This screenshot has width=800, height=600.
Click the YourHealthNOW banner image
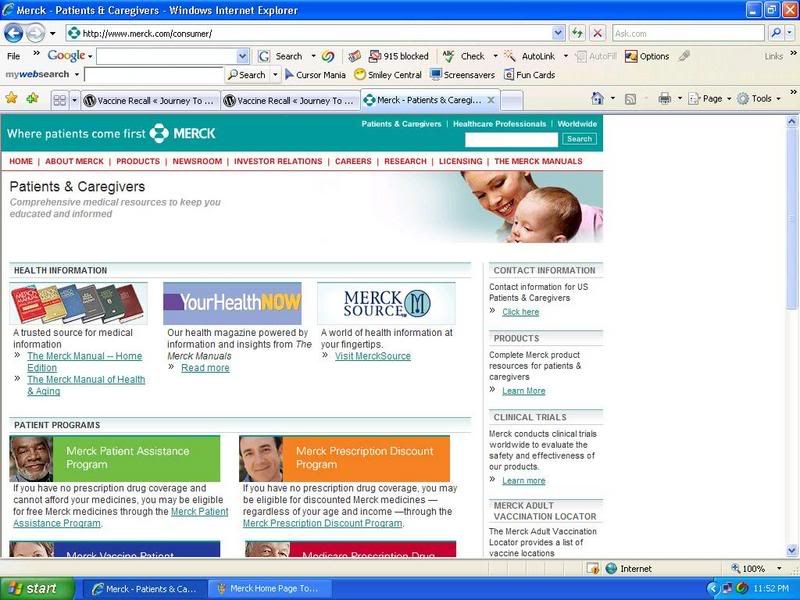point(232,303)
